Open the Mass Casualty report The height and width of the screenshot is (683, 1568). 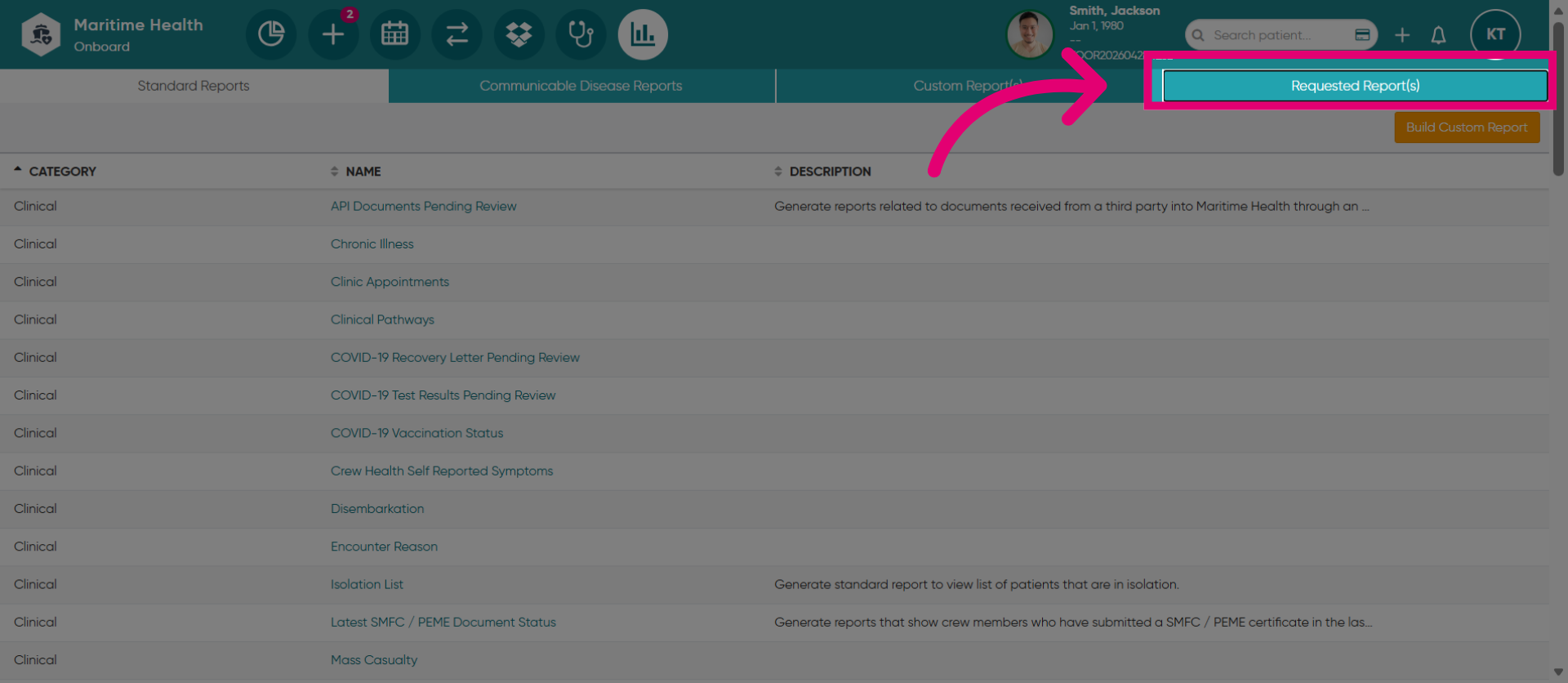pyautogui.click(x=373, y=660)
